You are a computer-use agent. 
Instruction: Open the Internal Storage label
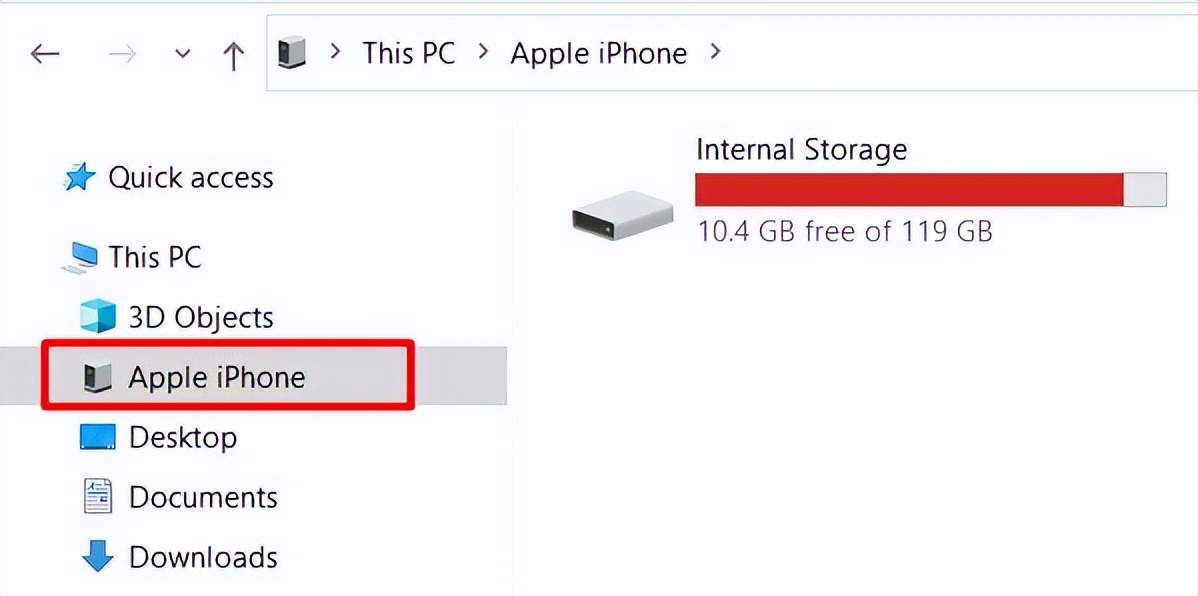(801, 149)
